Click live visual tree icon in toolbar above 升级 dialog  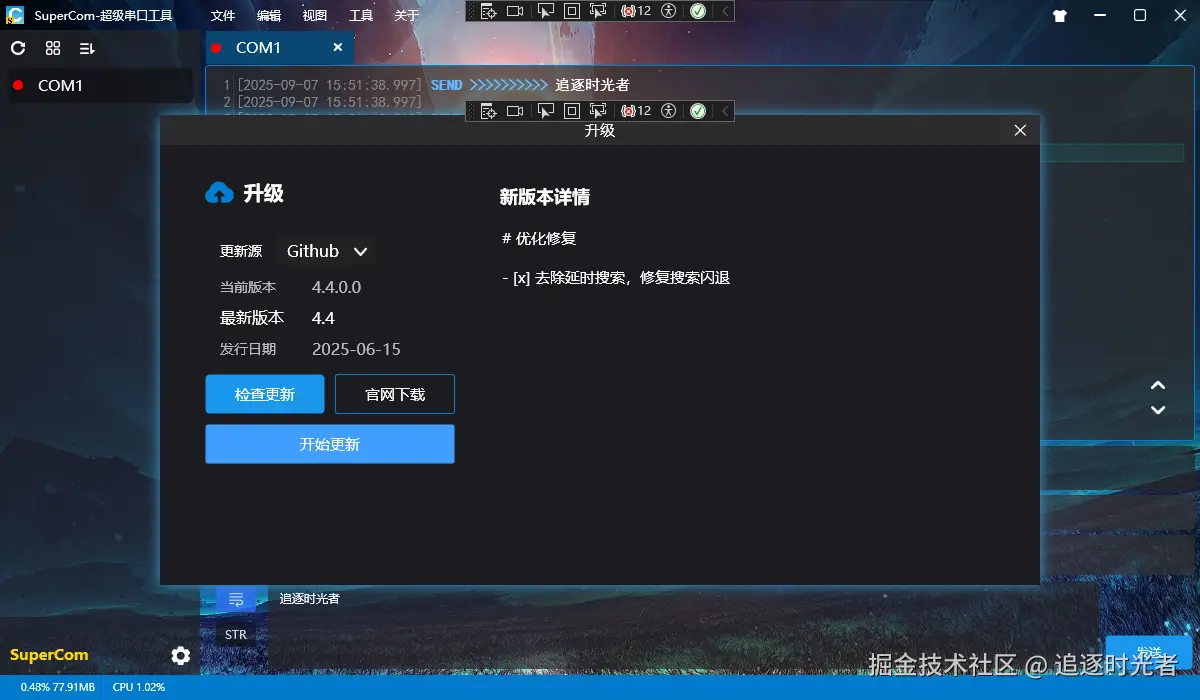tap(488, 111)
